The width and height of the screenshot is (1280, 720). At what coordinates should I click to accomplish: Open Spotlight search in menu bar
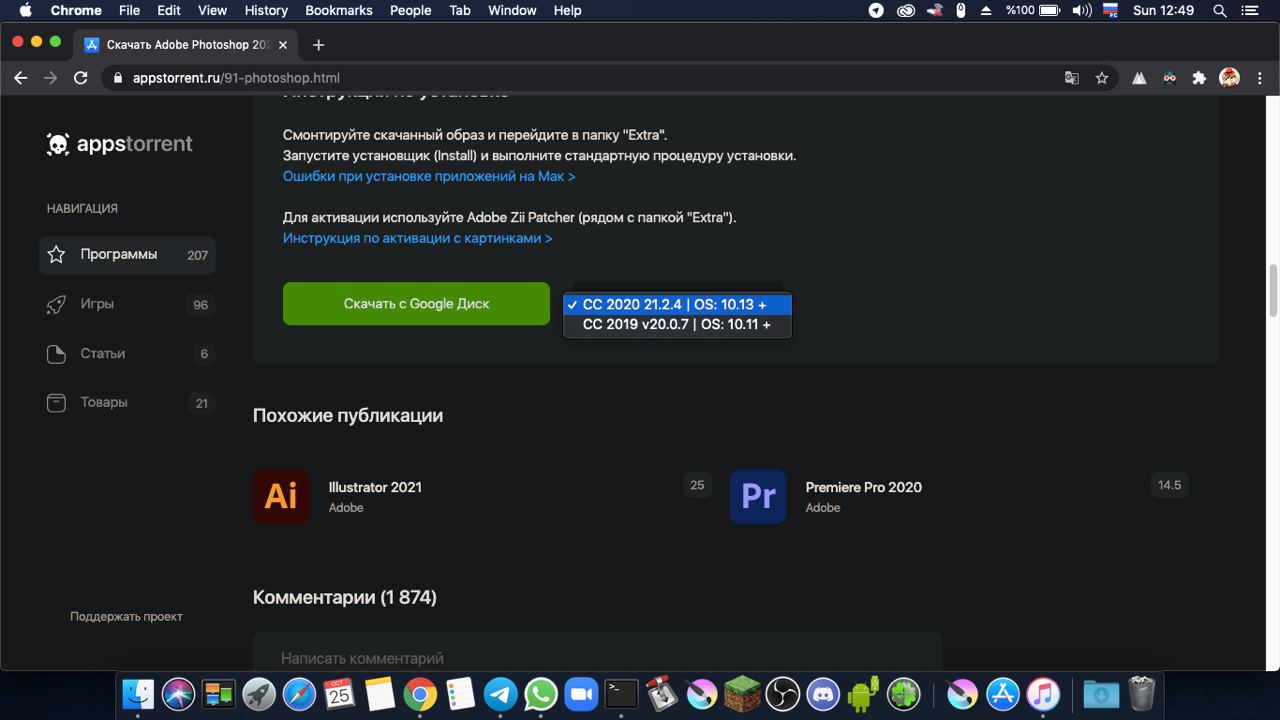coord(1220,11)
